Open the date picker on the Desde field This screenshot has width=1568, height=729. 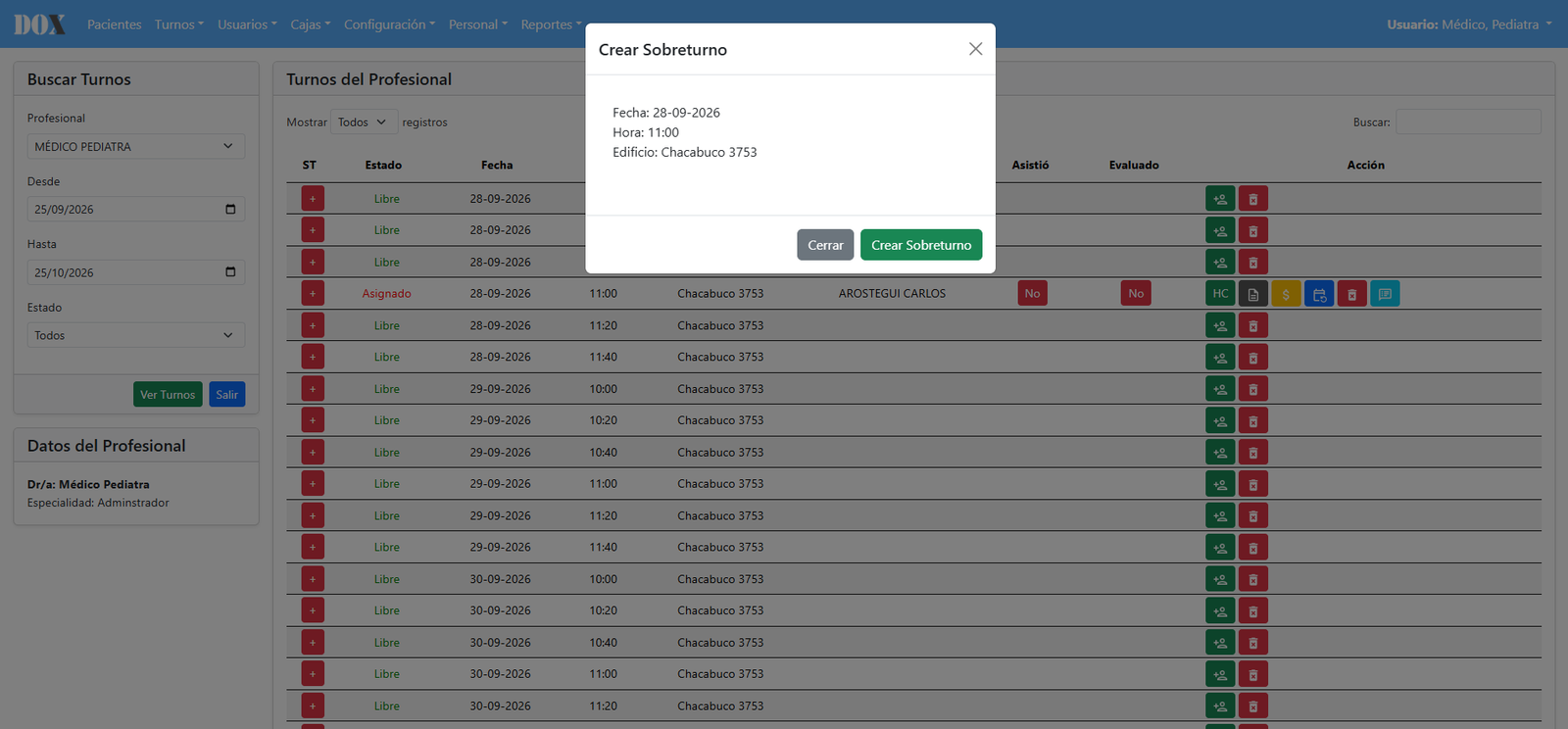(x=230, y=209)
